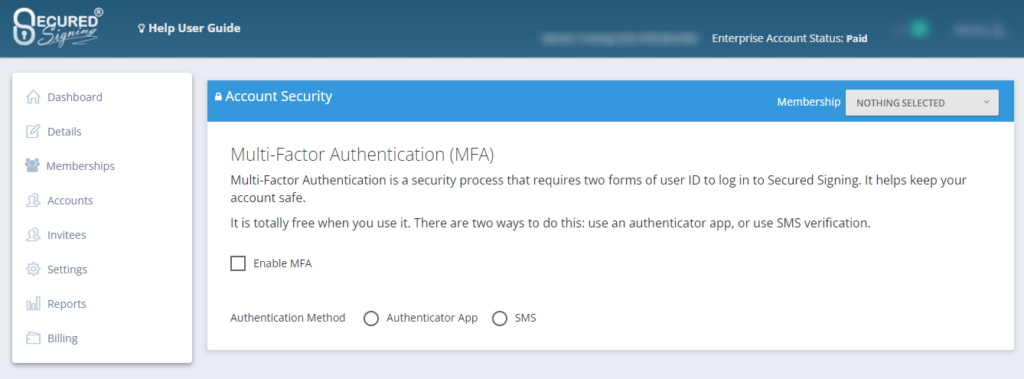The height and width of the screenshot is (379, 1024).
Task: Click the Billing label in sidebar
Action: click(x=63, y=338)
